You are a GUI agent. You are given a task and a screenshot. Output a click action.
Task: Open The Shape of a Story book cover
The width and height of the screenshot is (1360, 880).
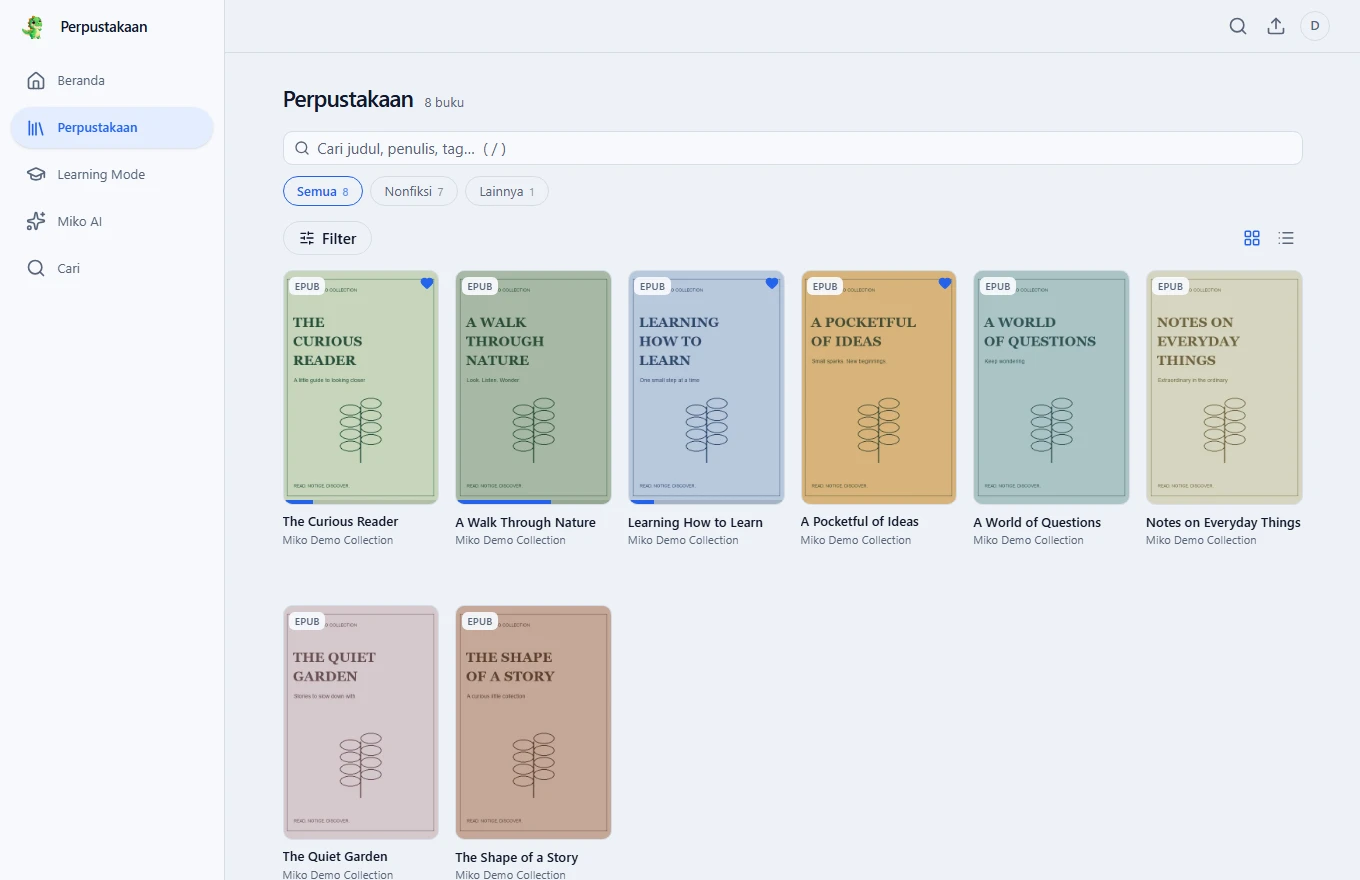coord(533,722)
